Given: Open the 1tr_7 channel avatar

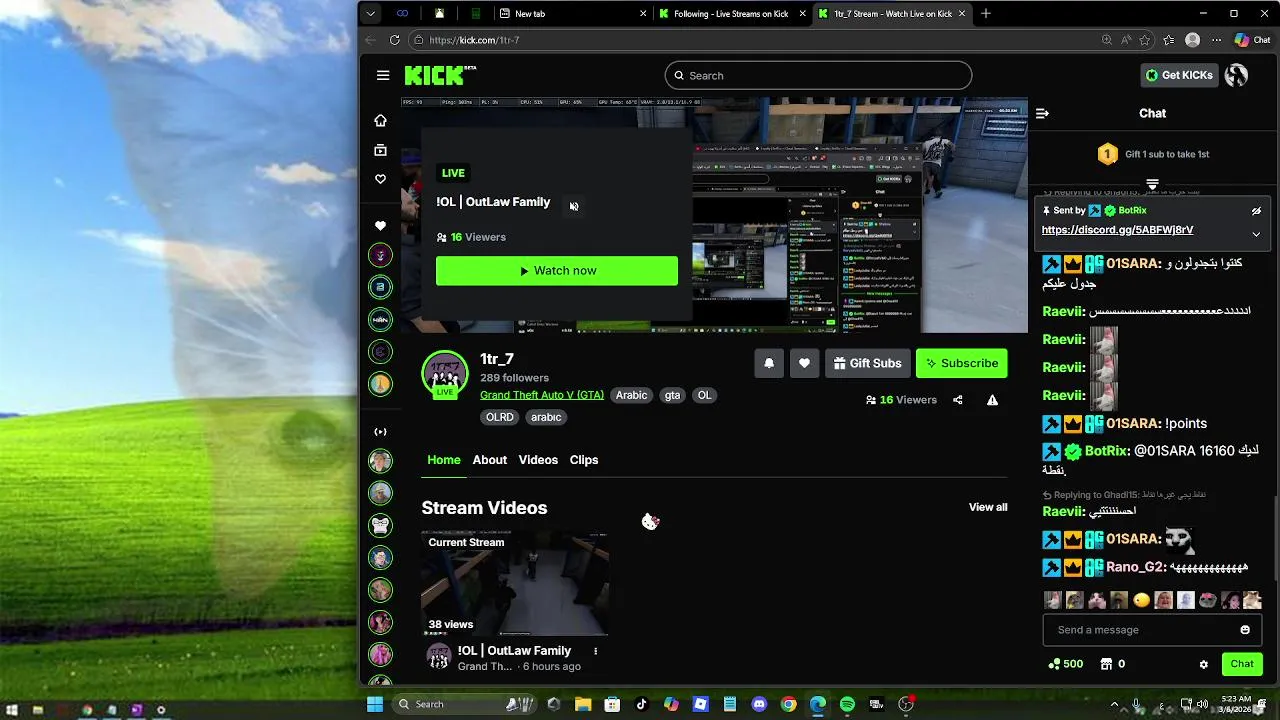Looking at the screenshot, I should pos(445,375).
